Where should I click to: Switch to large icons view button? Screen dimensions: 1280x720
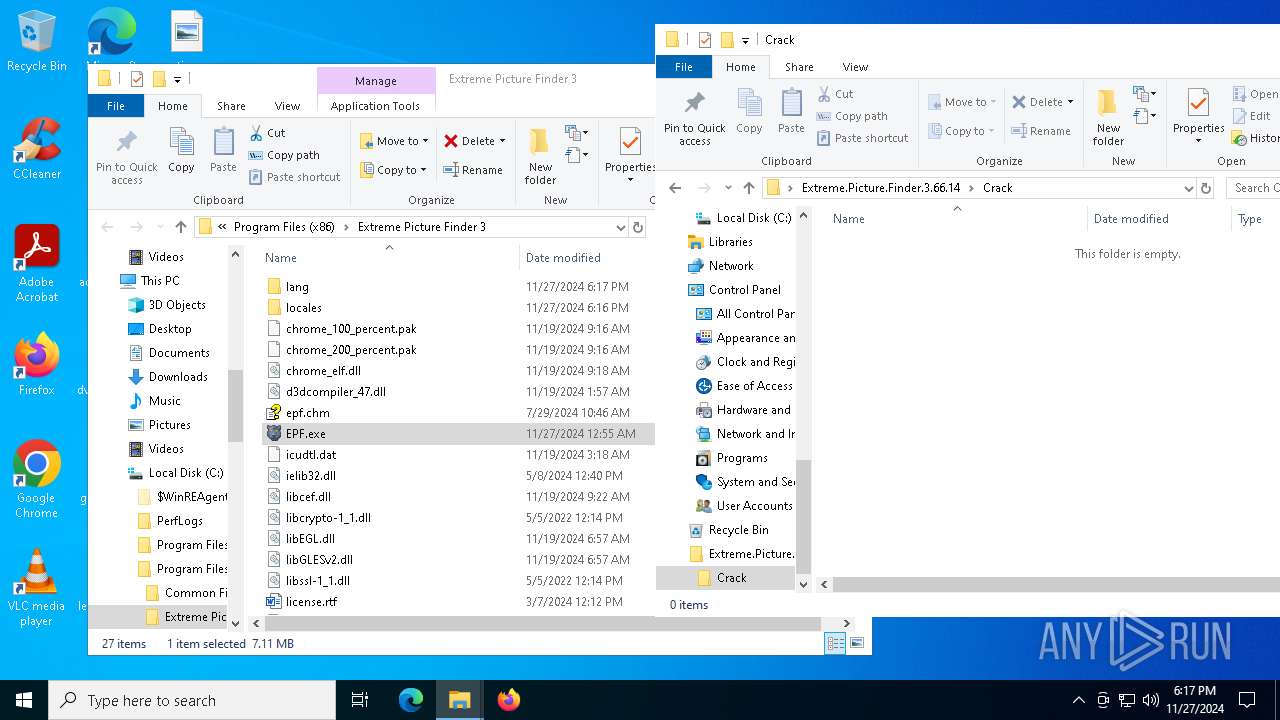pos(857,644)
